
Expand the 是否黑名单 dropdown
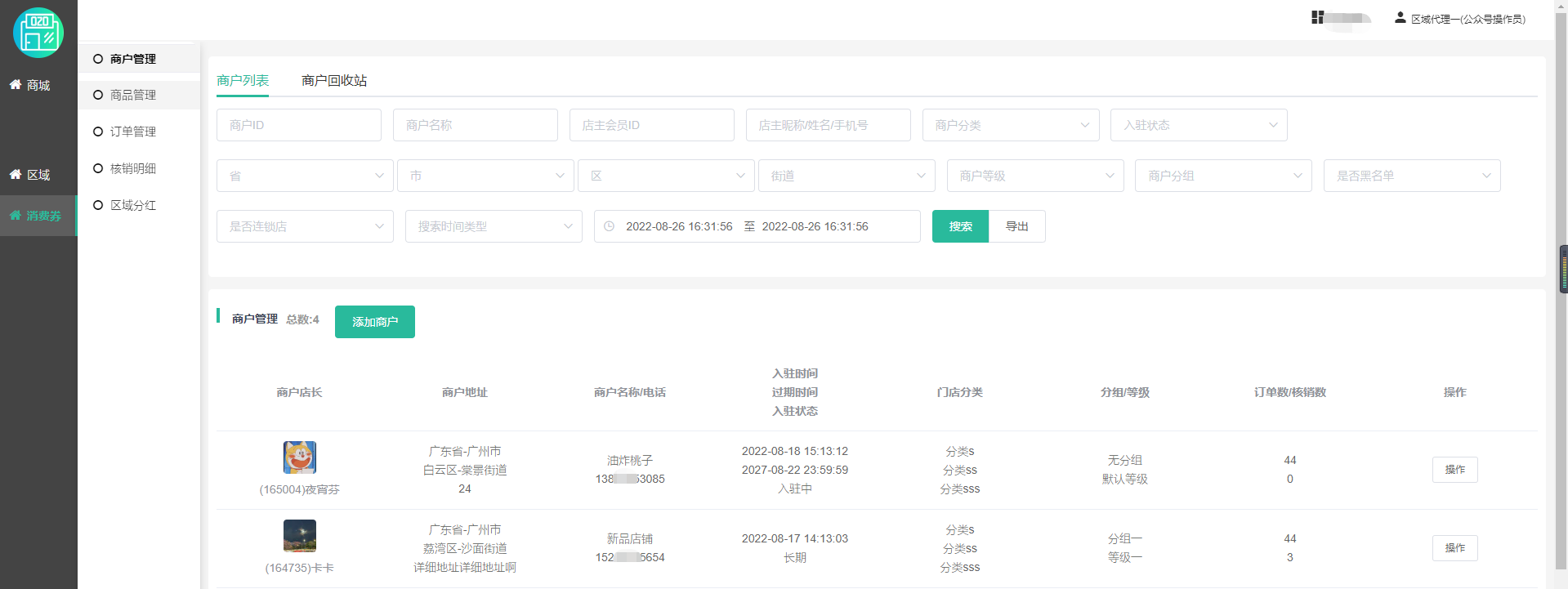tap(1411, 176)
